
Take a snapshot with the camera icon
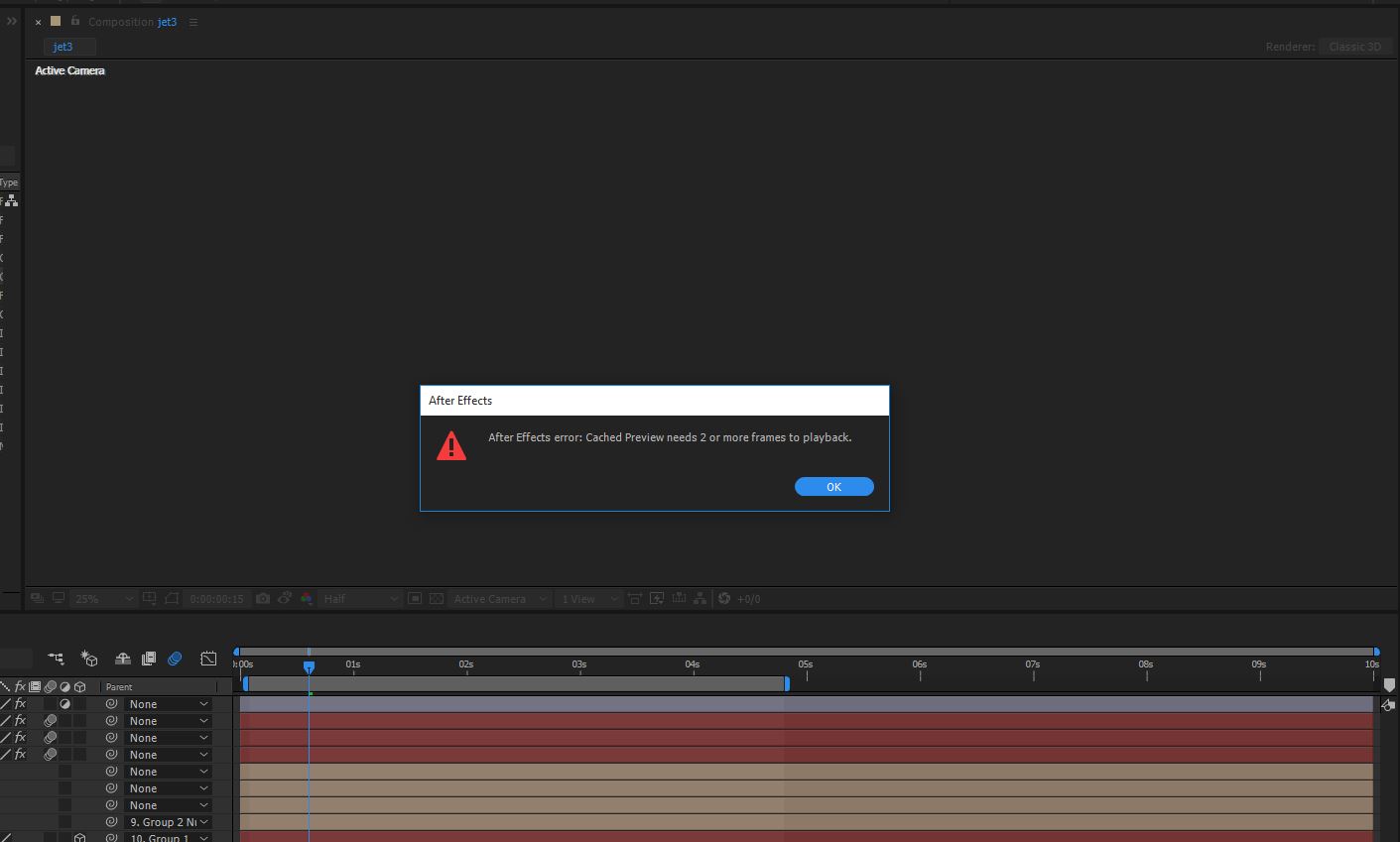[x=262, y=598]
